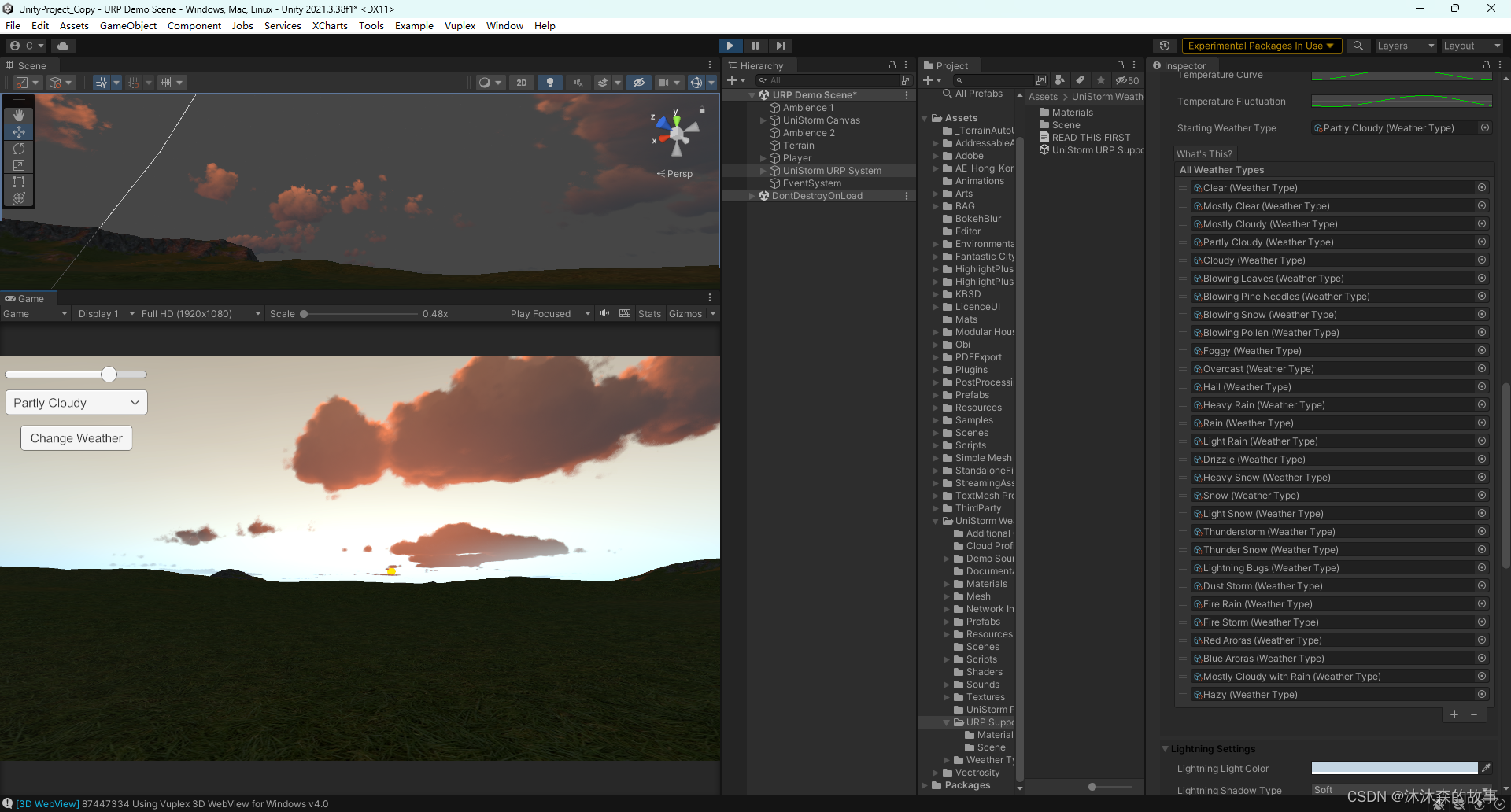Select the Hand view tool in Scene
Screen dimensions: 1511x812
click(x=19, y=115)
